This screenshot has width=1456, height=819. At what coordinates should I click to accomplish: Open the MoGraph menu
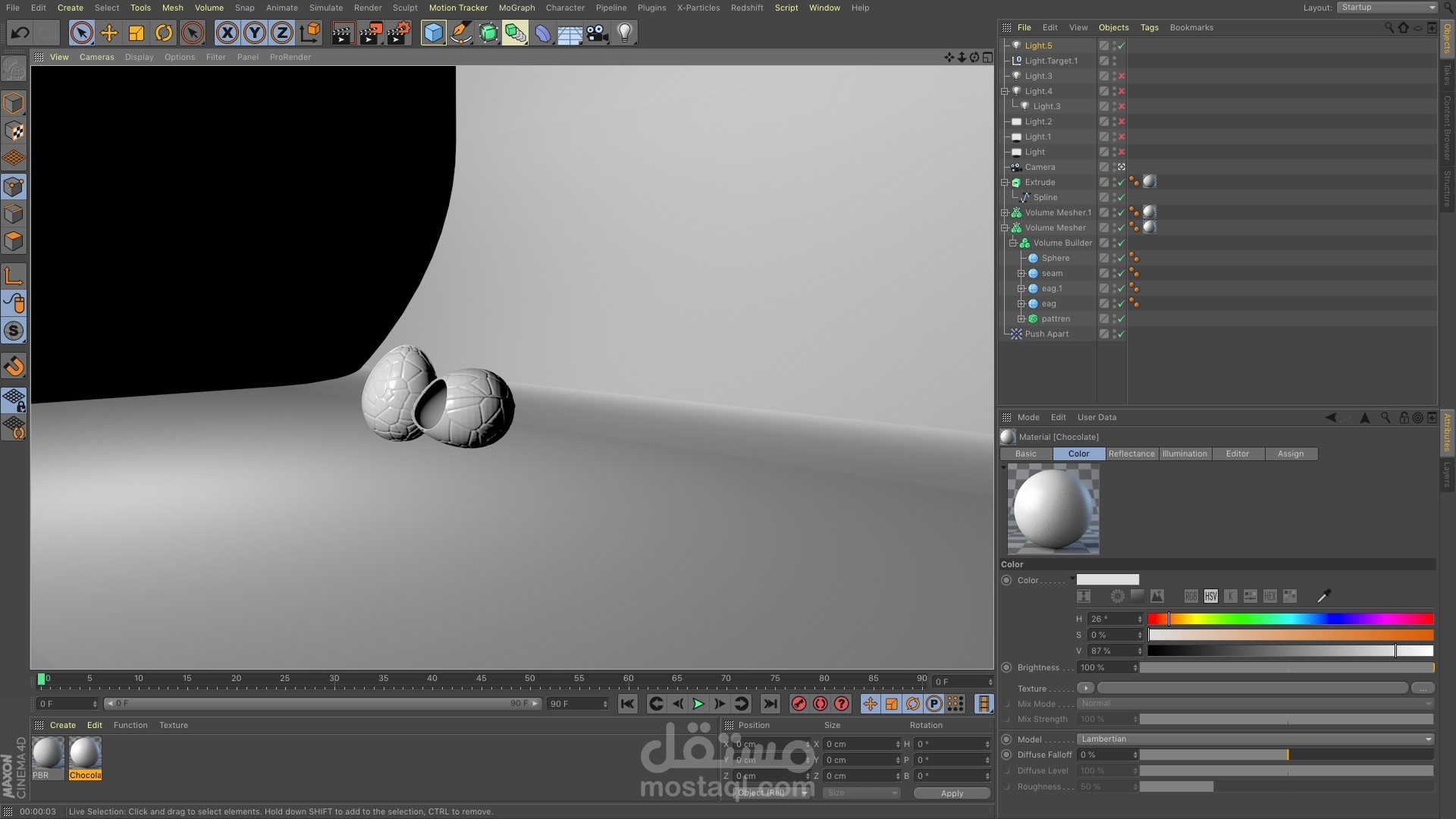(x=516, y=8)
